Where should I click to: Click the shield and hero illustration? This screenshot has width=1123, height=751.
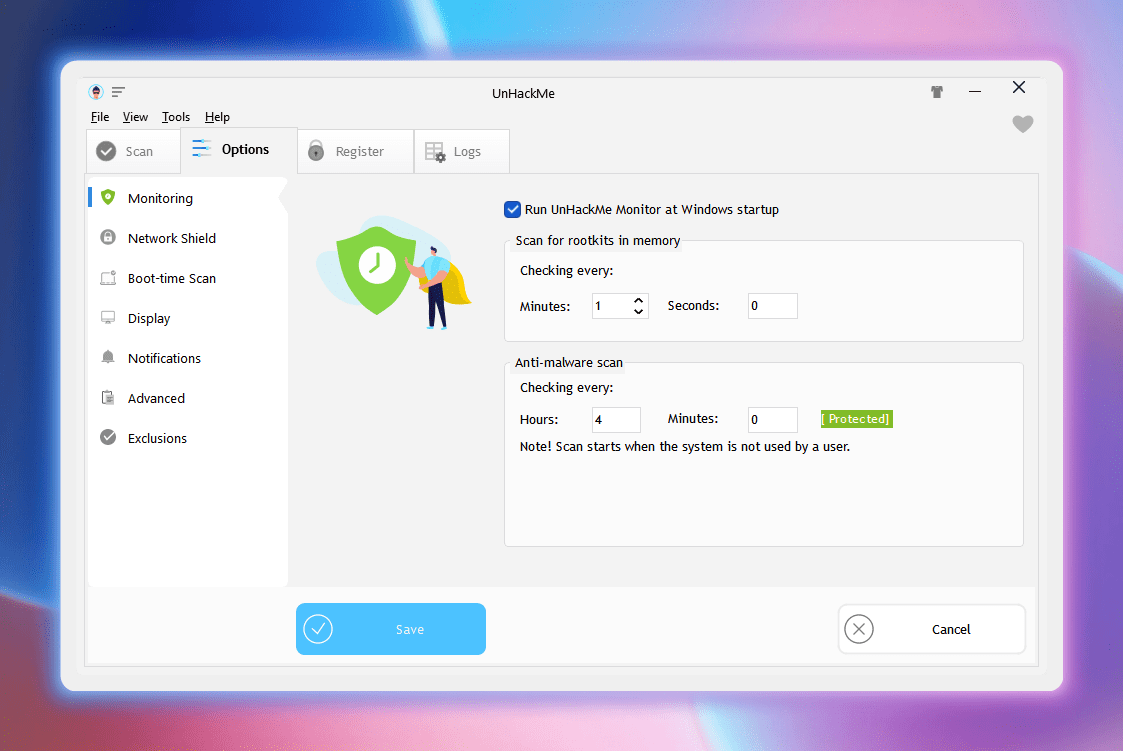pos(393,272)
